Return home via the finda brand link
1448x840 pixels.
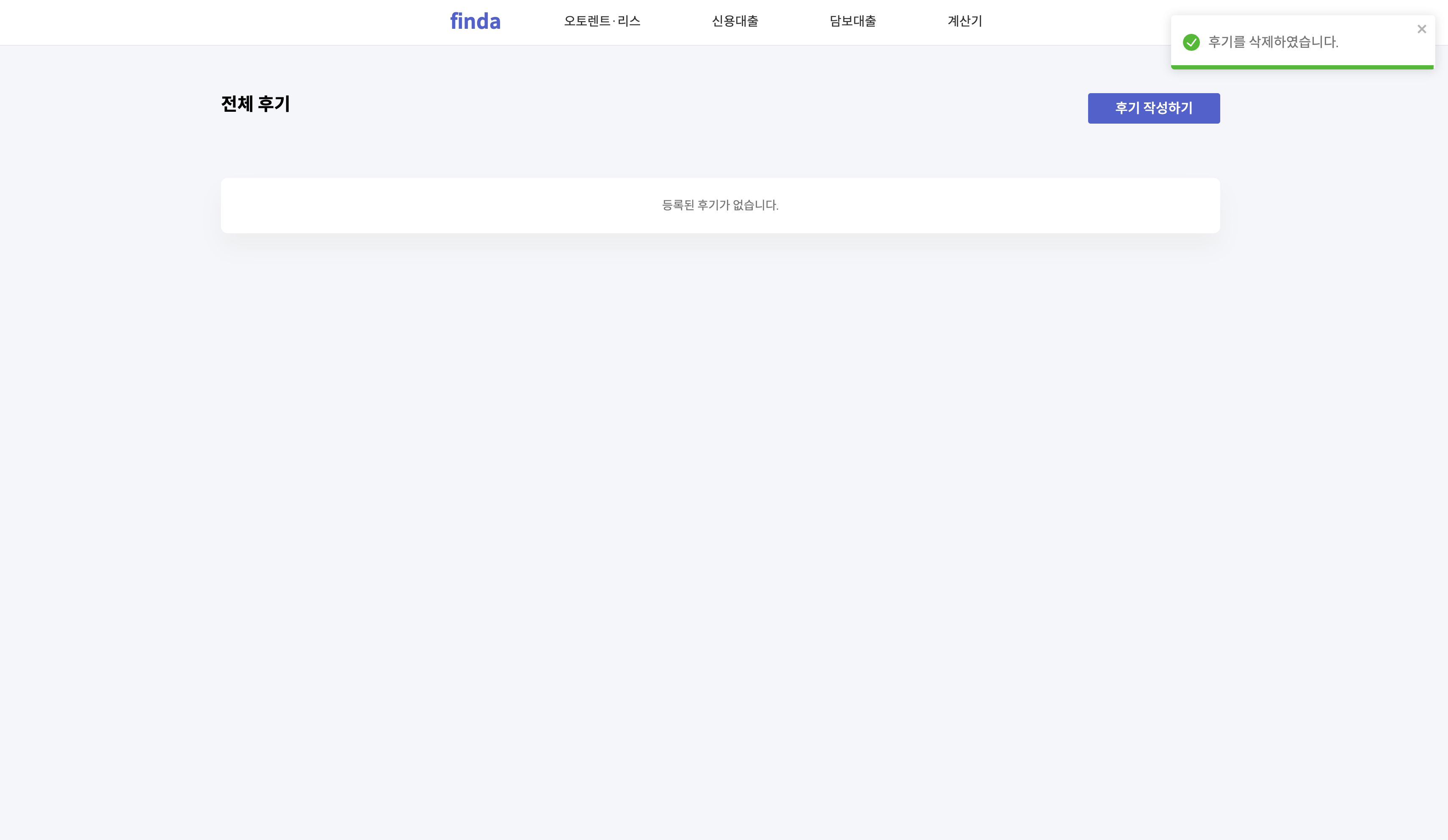[475, 21]
